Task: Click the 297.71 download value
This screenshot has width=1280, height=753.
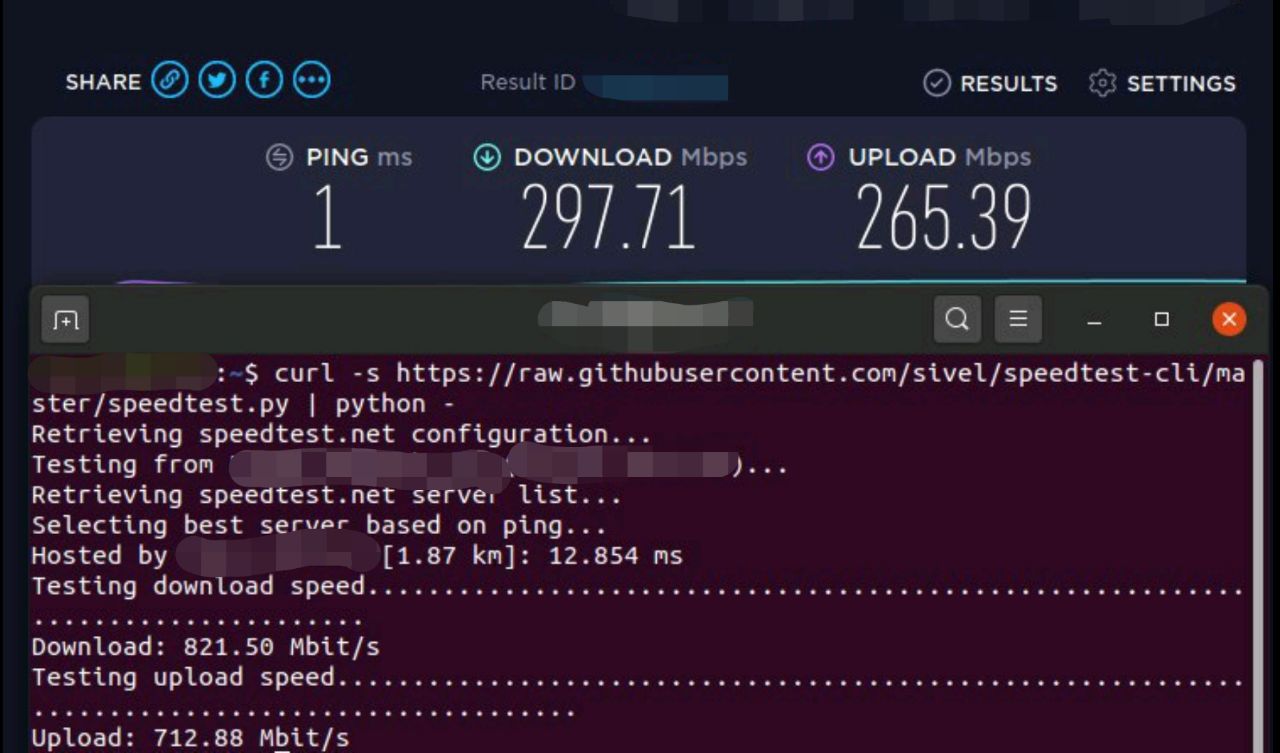Action: click(x=608, y=217)
